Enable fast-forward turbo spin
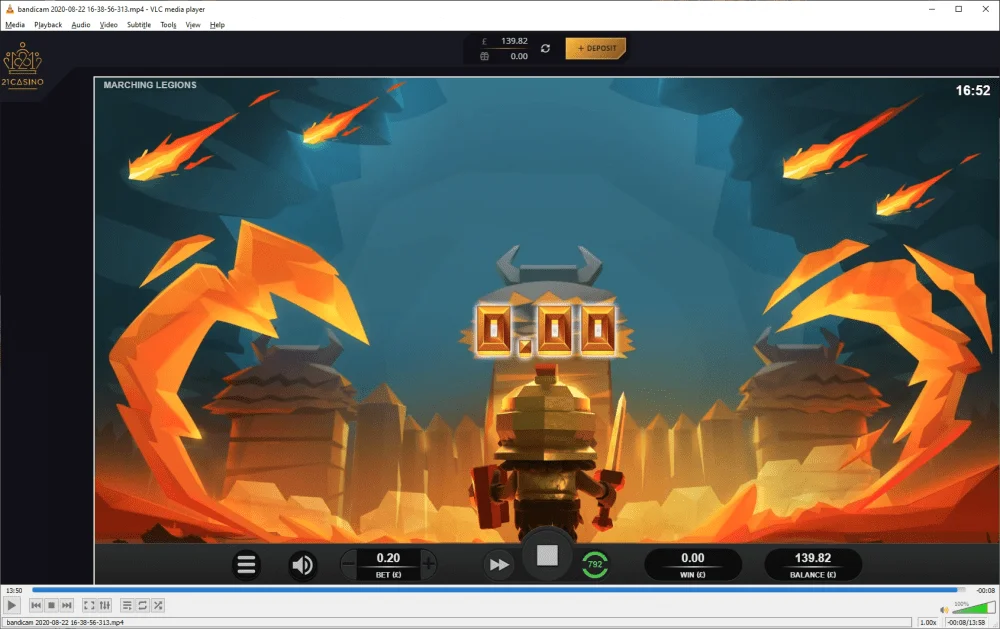1000x629 pixels. tap(499, 565)
